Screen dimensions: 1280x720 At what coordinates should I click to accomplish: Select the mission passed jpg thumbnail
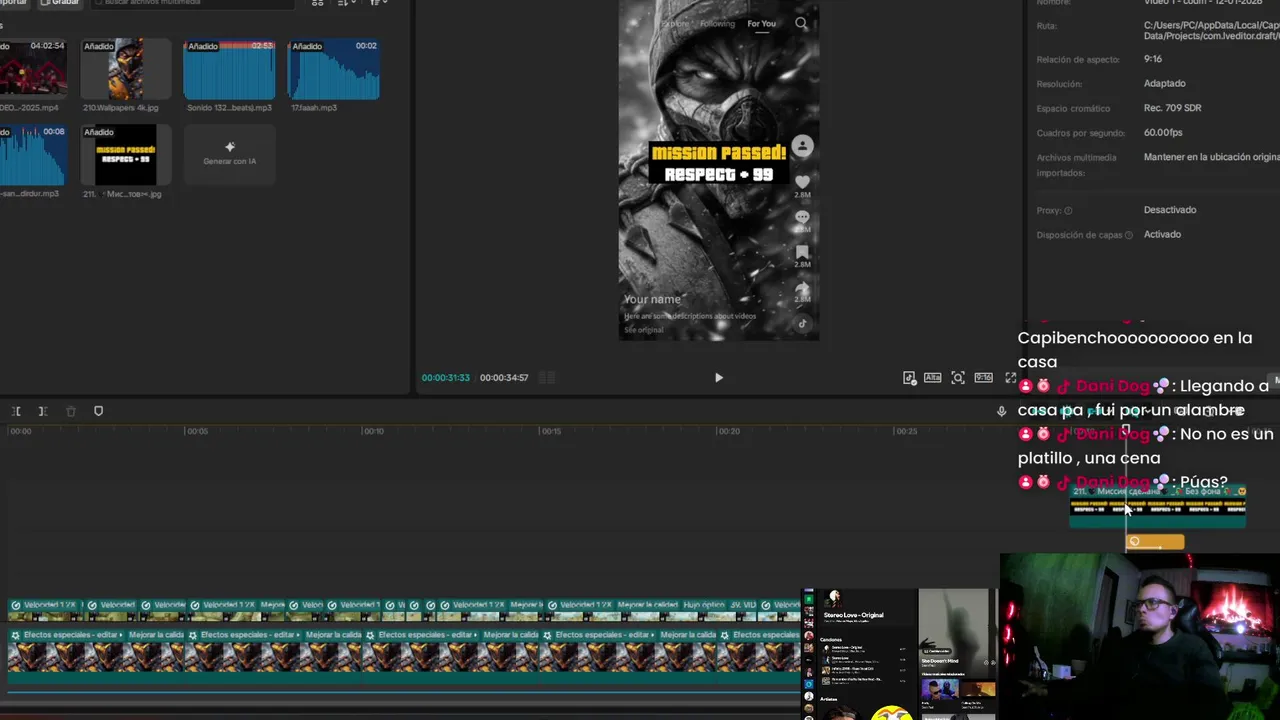pyautogui.click(x=125, y=155)
